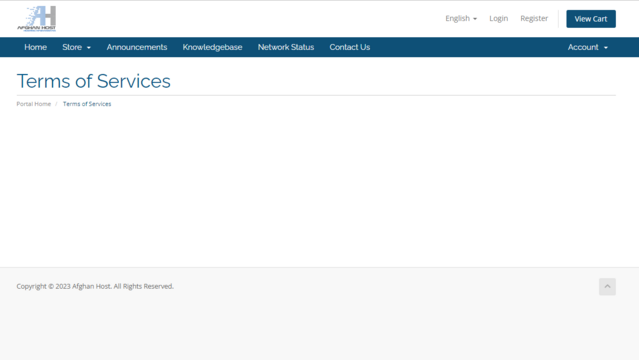The image size is (639, 360).
Task: Click the caret next to English
Action: (x=475, y=19)
